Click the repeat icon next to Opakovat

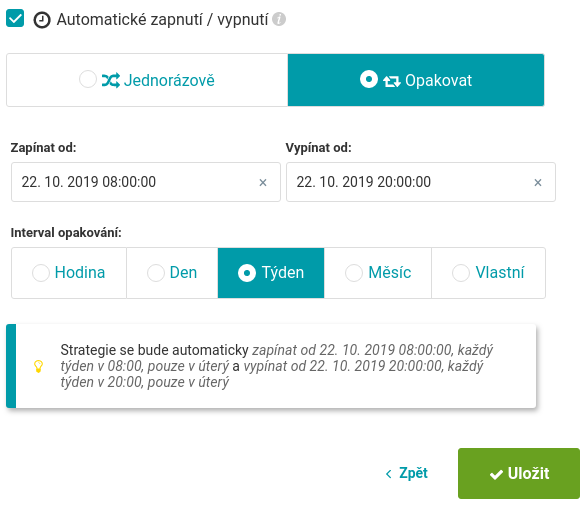click(x=392, y=81)
